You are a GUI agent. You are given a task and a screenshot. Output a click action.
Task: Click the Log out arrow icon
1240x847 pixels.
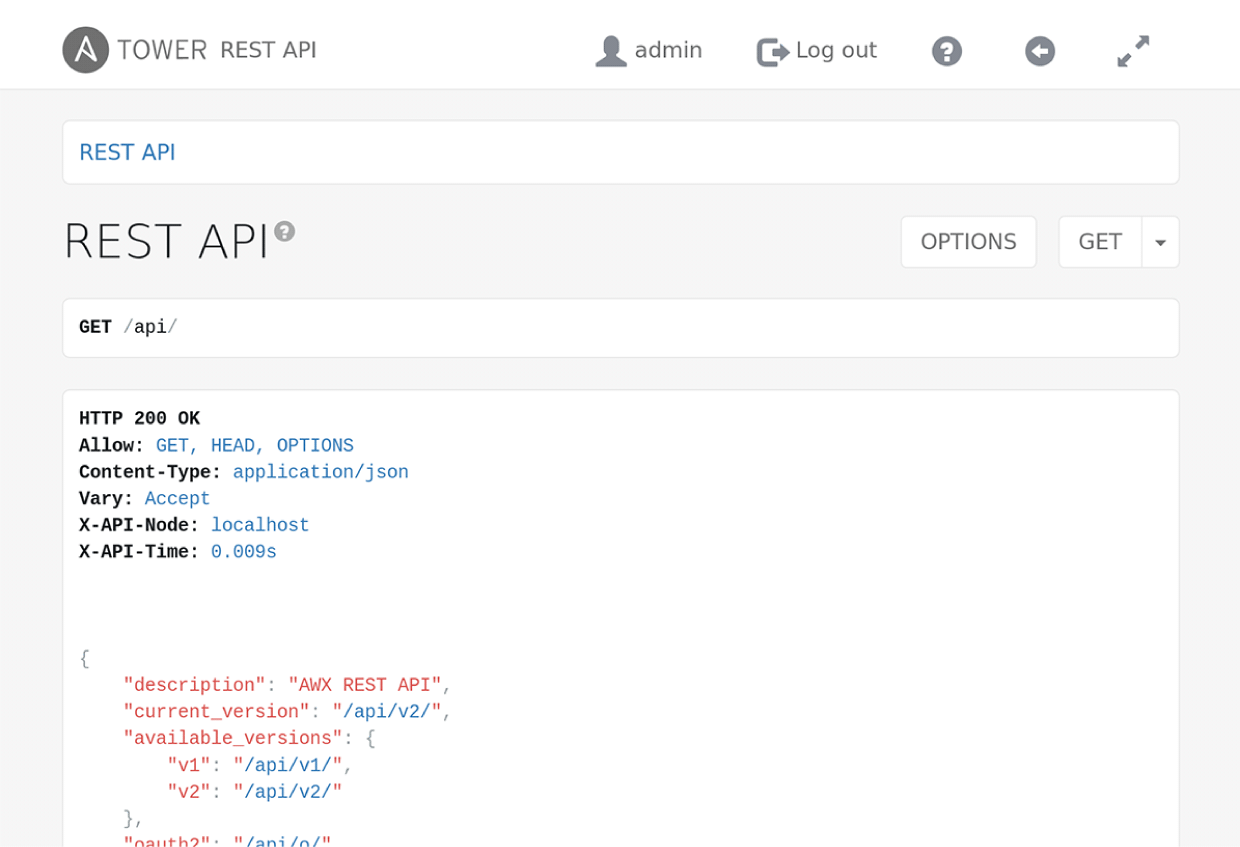(772, 52)
